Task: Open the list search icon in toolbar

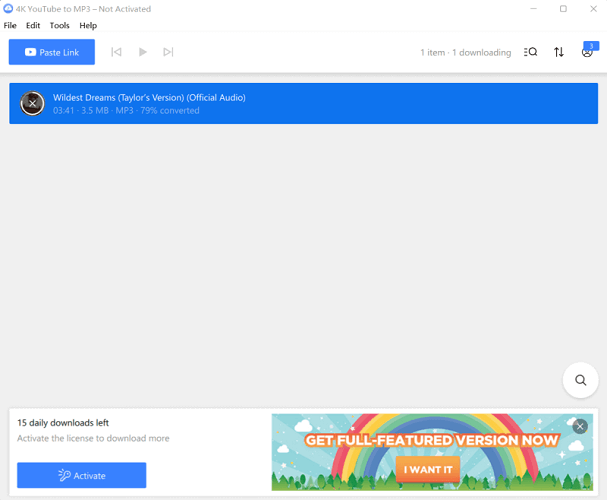Action: pos(530,52)
